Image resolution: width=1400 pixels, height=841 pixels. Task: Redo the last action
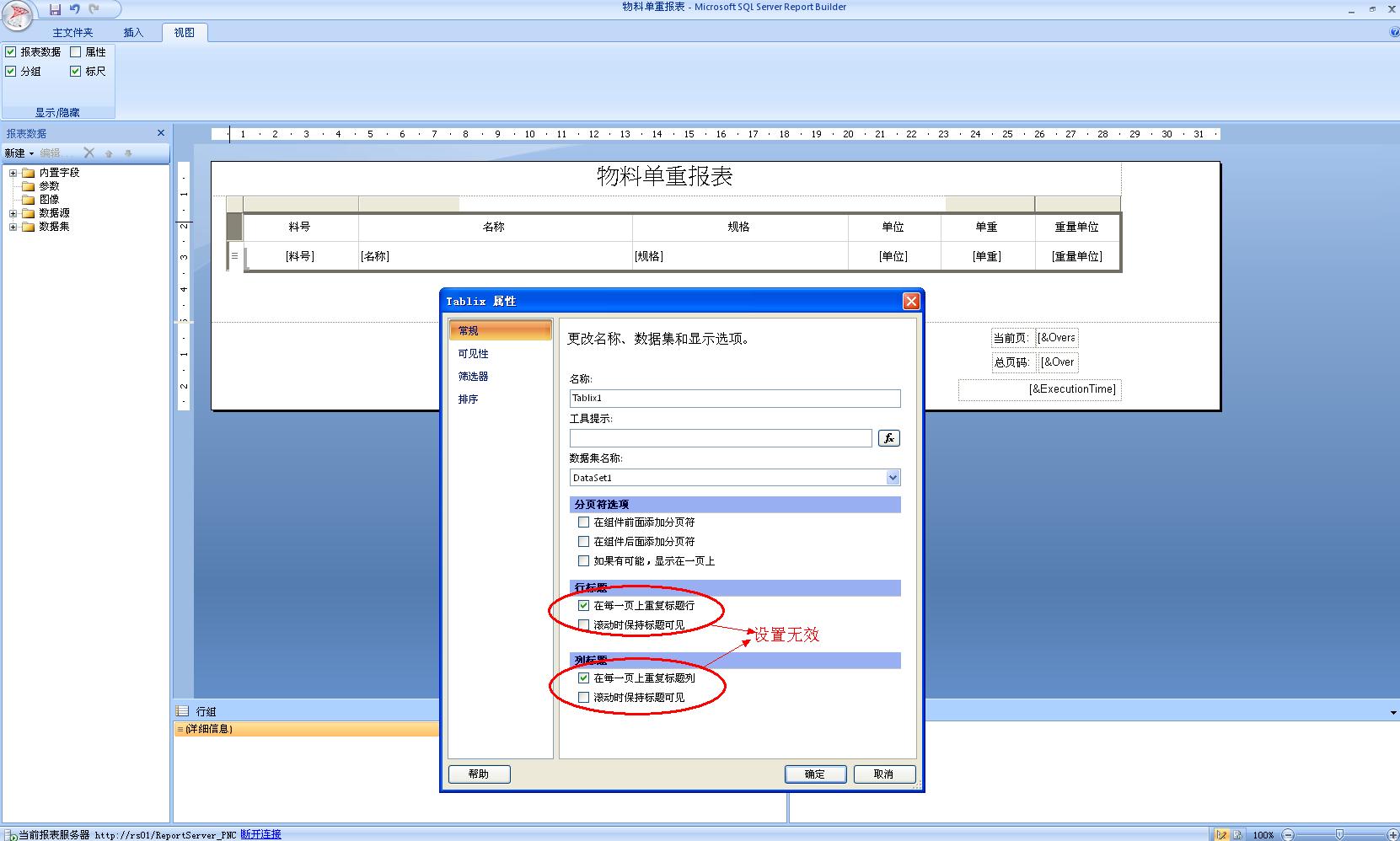[x=95, y=8]
